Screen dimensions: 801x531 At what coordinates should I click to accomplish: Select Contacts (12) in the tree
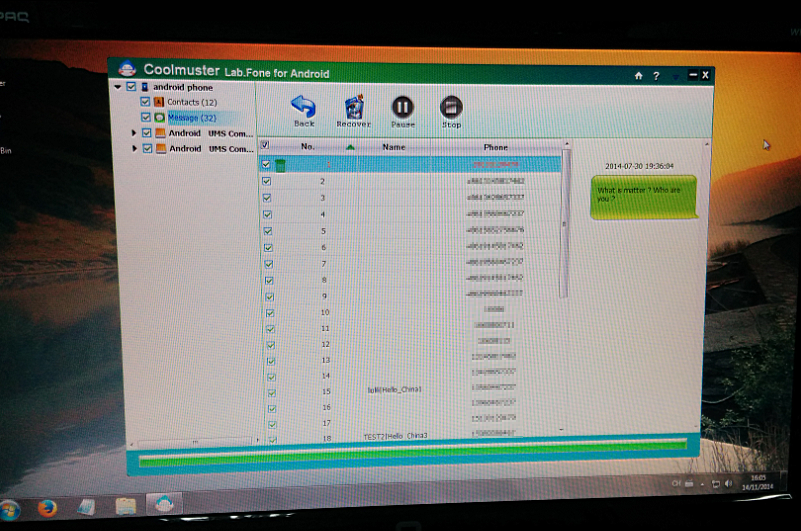(x=191, y=102)
